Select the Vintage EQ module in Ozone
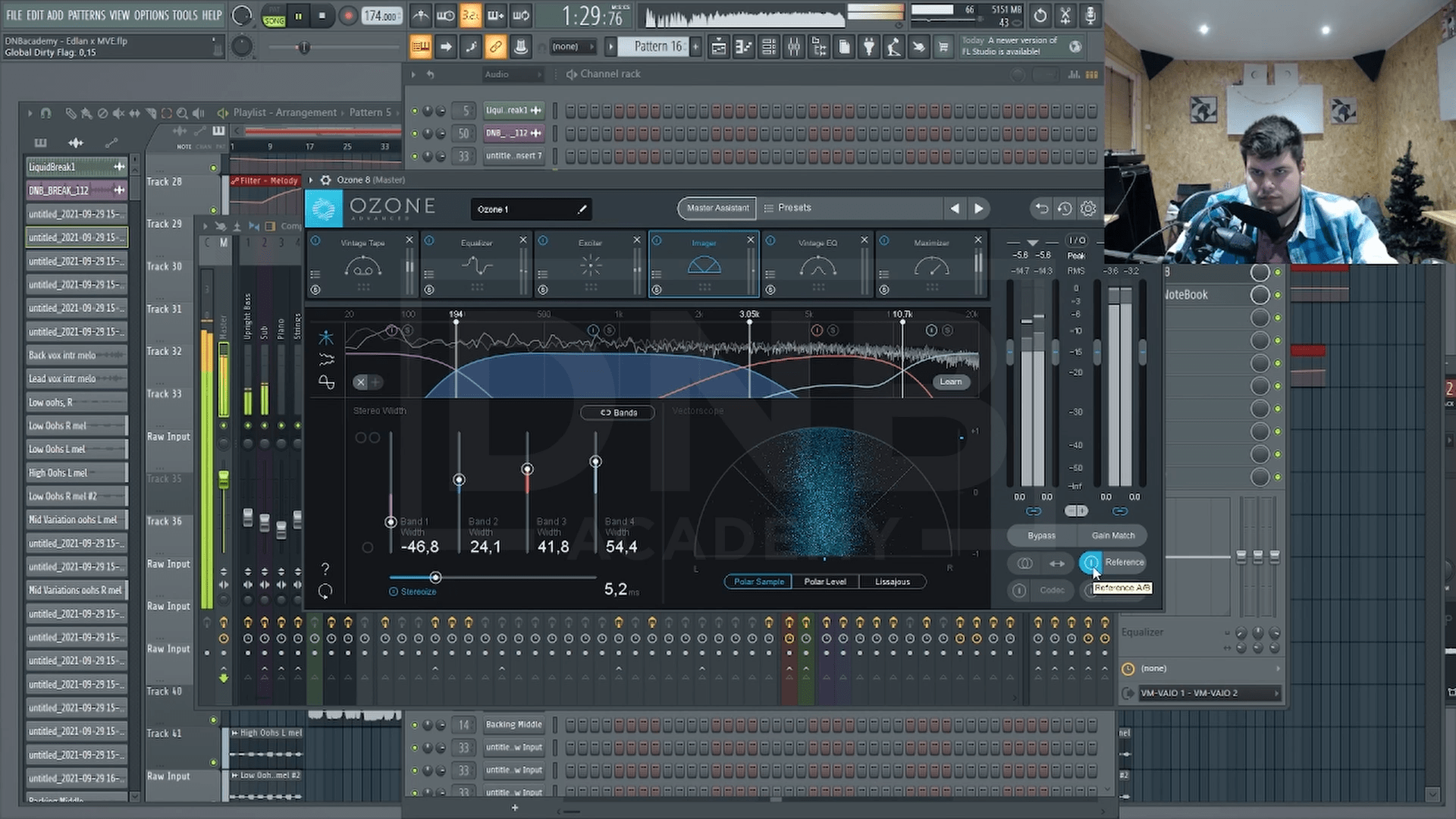 point(817,265)
